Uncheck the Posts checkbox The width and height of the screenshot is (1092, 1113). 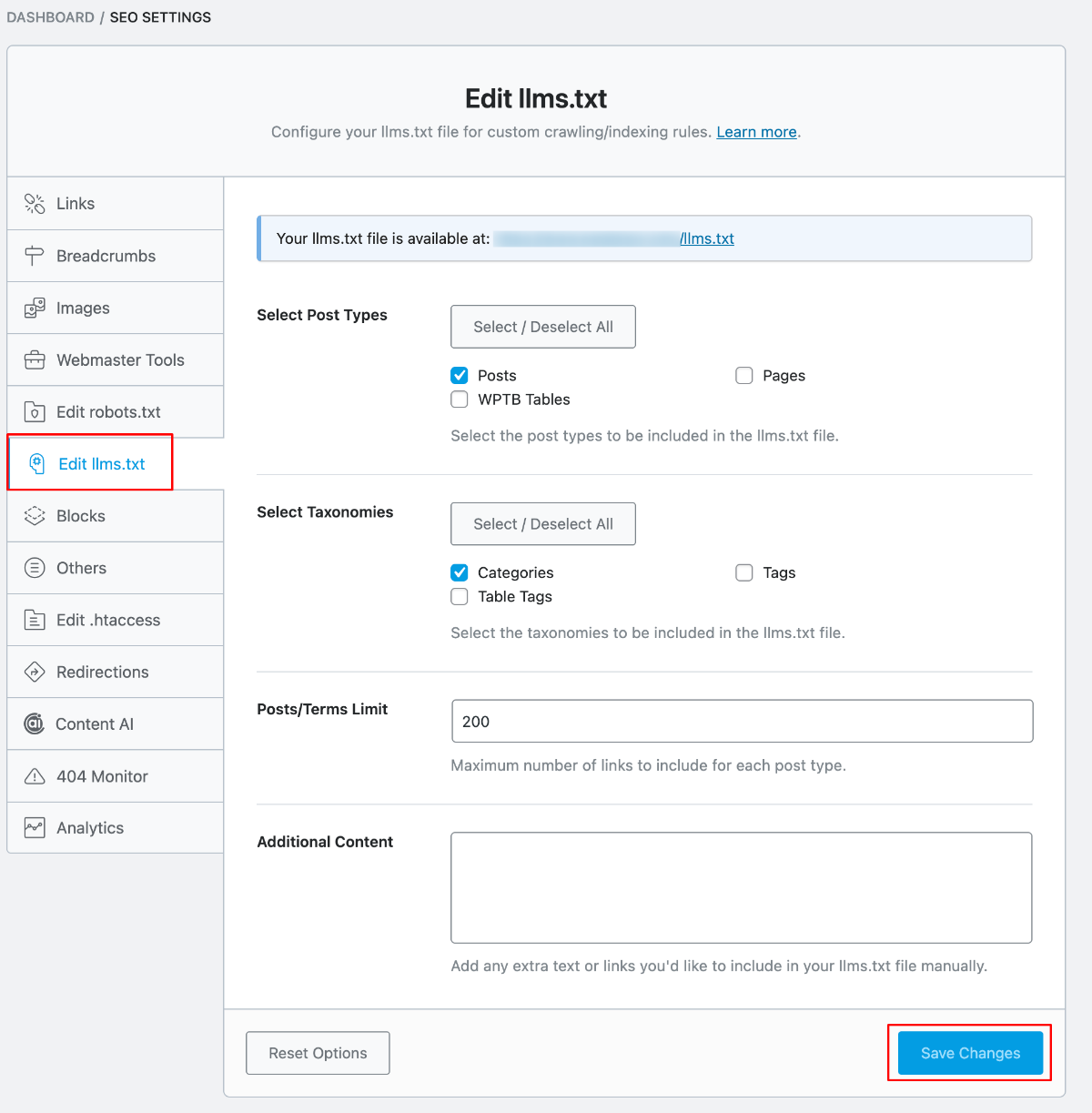tap(460, 376)
